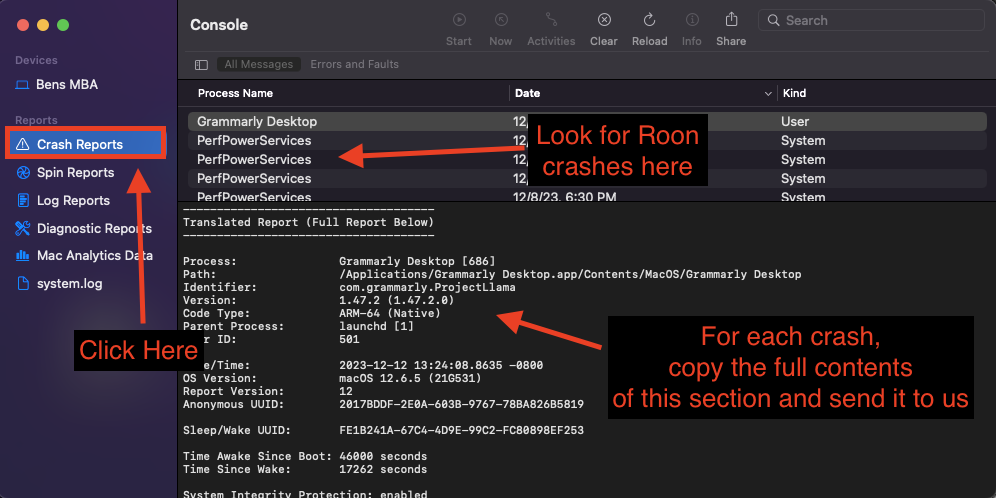This screenshot has height=498, width=996.
Task: Click the Console window title
Action: coord(219,25)
